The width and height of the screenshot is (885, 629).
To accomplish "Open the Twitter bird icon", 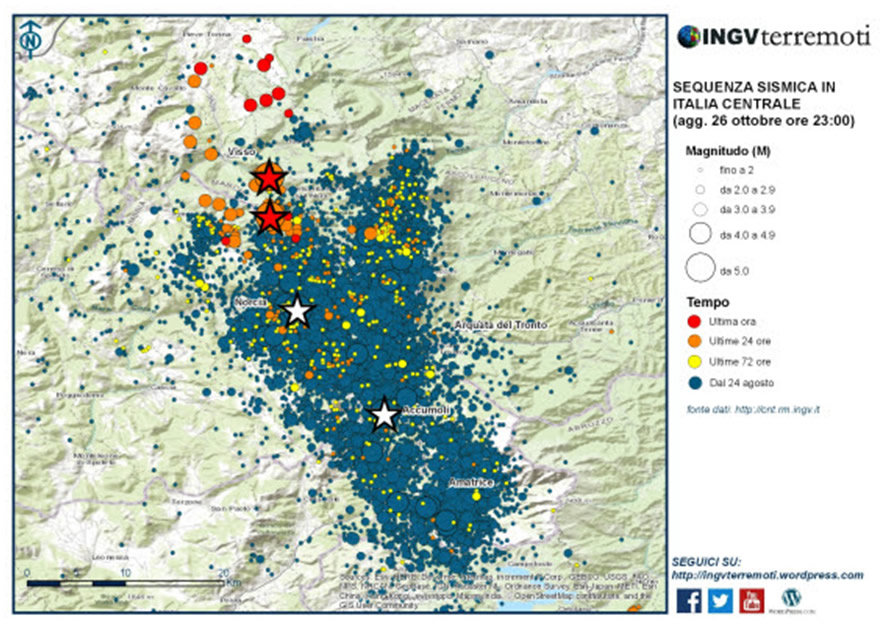I will pyautogui.click(x=720, y=600).
